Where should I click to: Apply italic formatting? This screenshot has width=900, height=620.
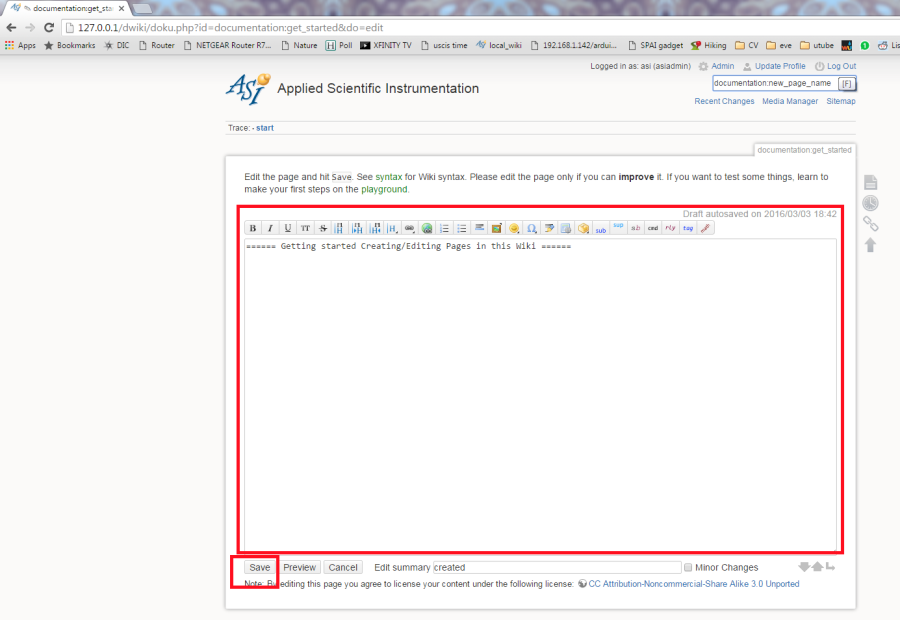coord(269,228)
